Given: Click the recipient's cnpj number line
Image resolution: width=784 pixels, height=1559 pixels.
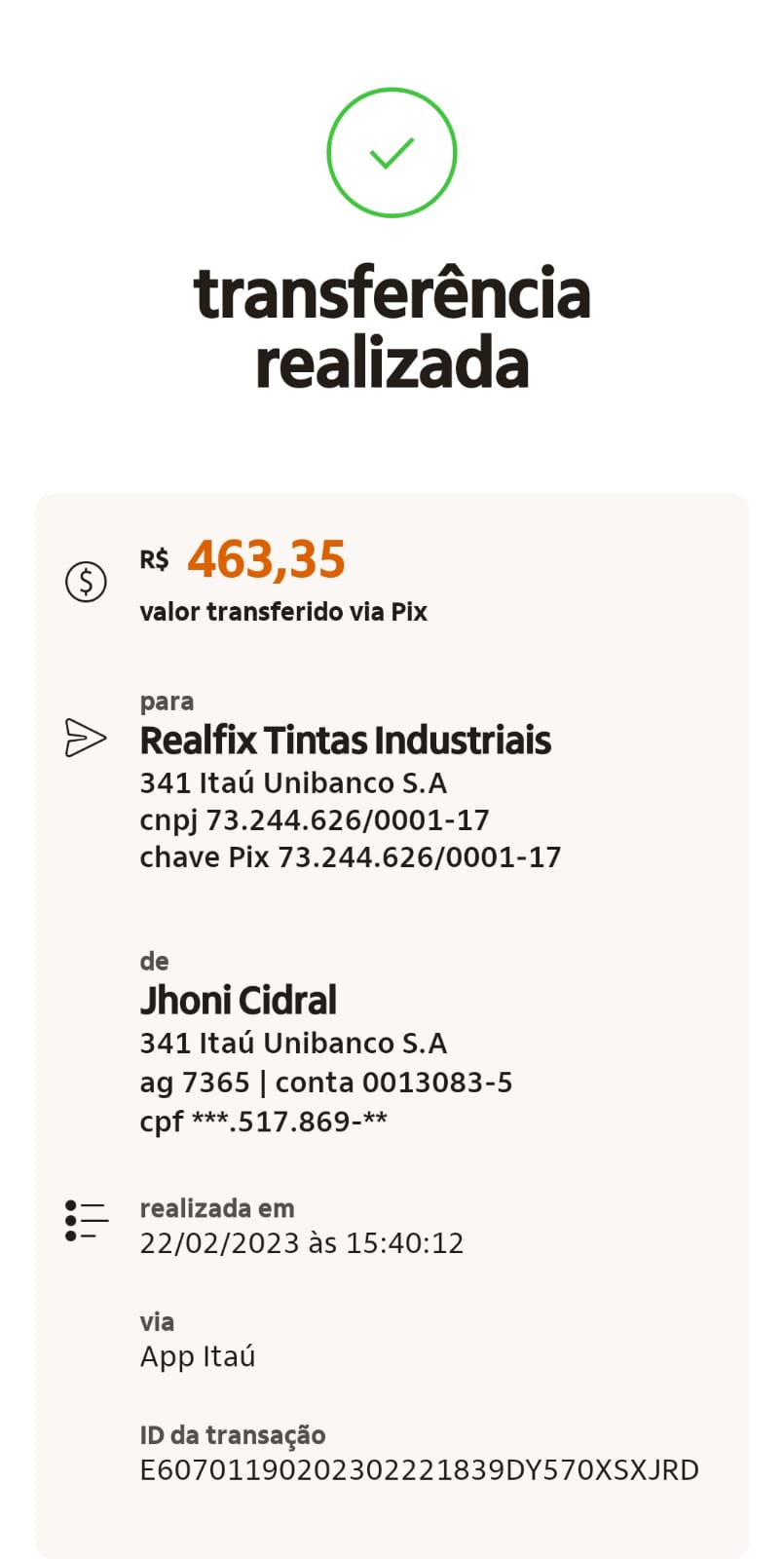Looking at the screenshot, I should [314, 820].
